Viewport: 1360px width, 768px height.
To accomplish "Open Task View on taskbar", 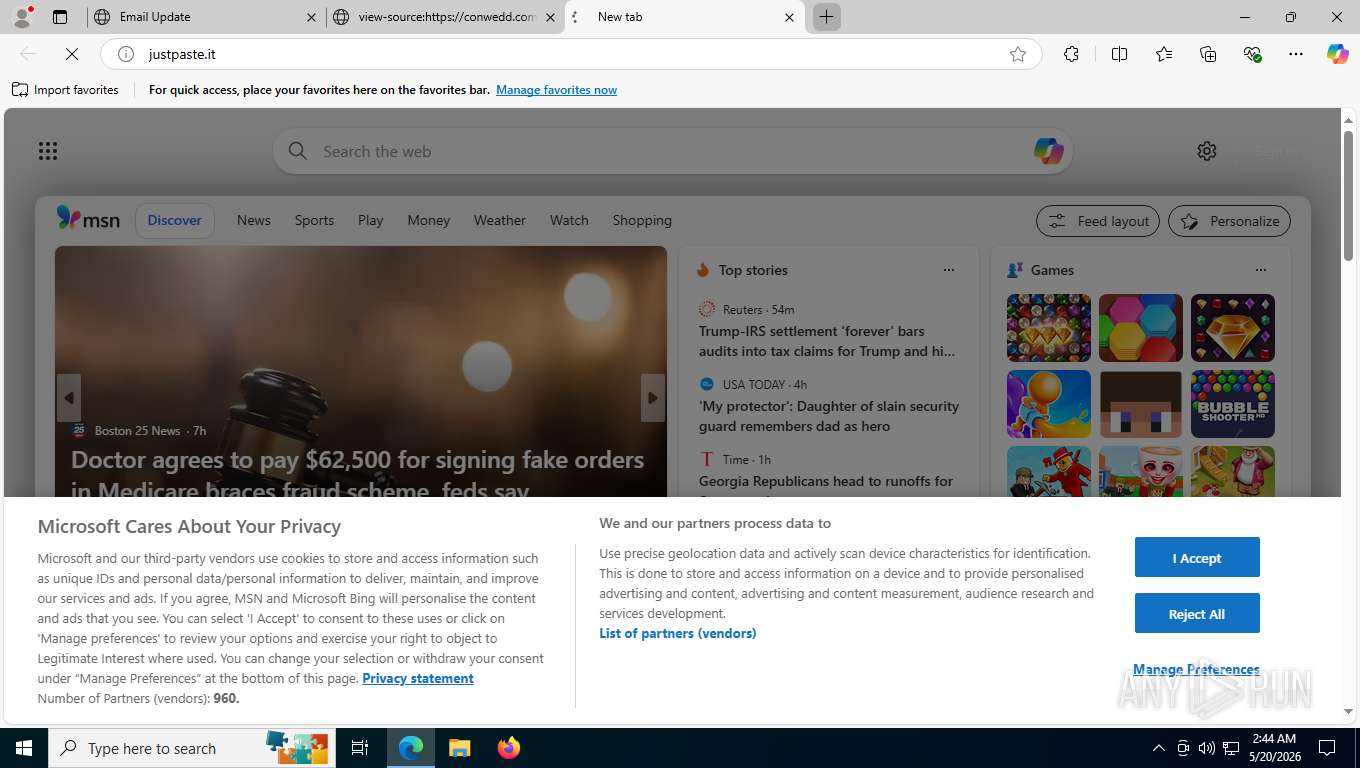I will (x=360, y=748).
